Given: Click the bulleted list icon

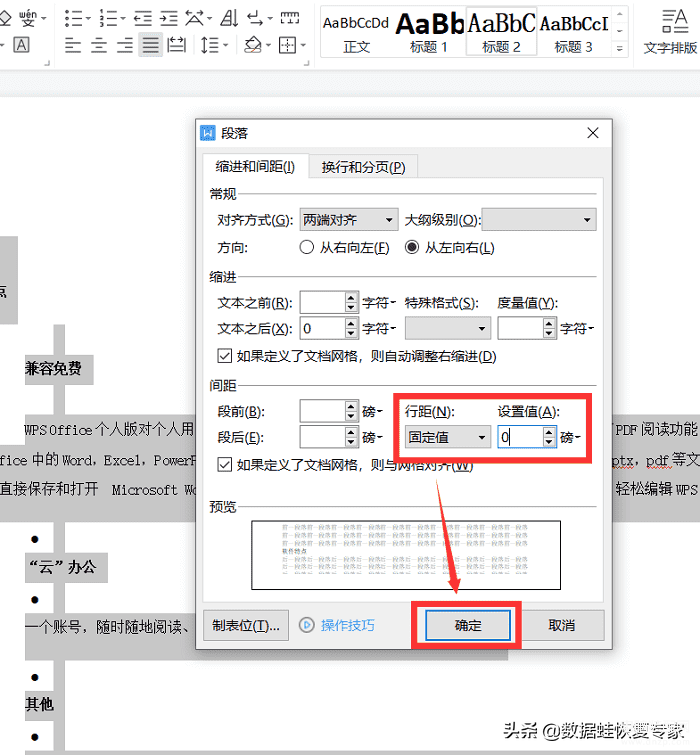Looking at the screenshot, I should [72, 18].
